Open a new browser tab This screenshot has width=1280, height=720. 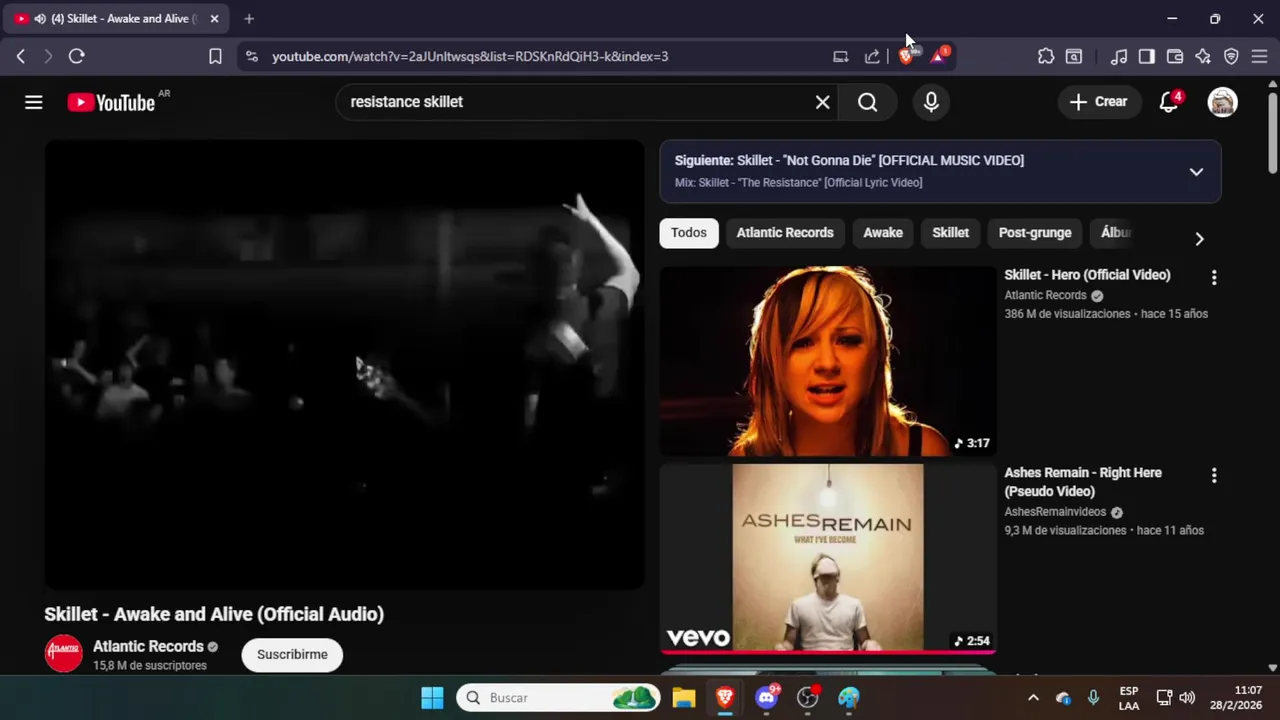(249, 19)
